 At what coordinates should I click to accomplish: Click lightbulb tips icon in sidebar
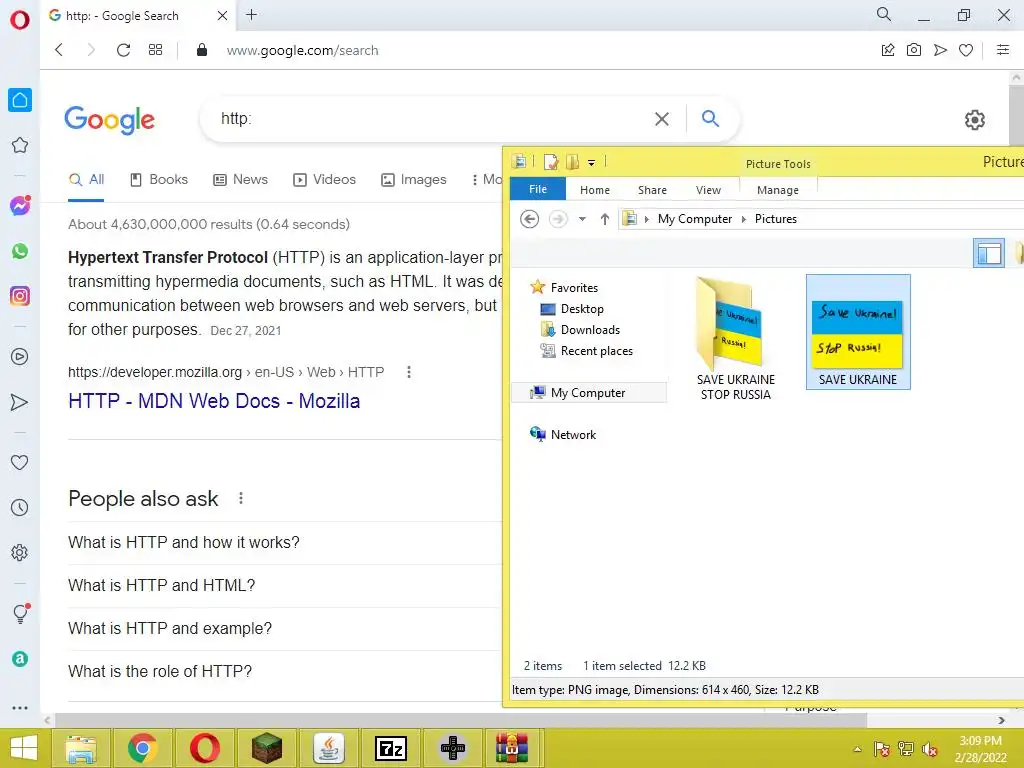20,613
